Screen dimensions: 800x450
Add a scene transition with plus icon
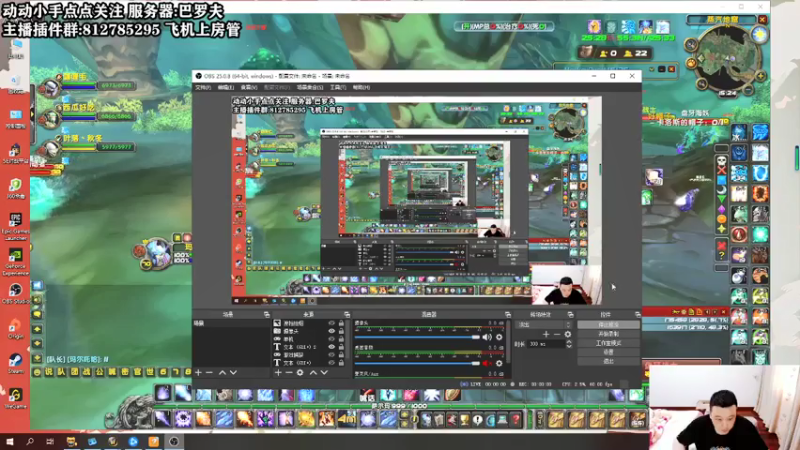point(546,334)
